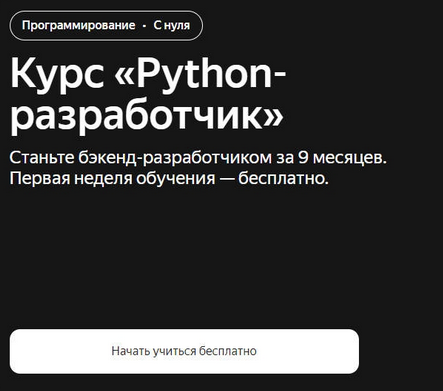Click the 'бэкенд-разработчиком' text
Screen dimensions: 443x391
[x=175, y=158]
